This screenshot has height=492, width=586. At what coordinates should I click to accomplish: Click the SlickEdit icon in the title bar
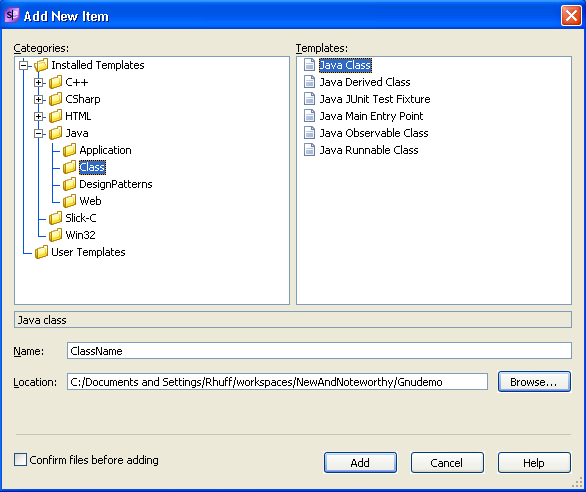click(x=12, y=15)
